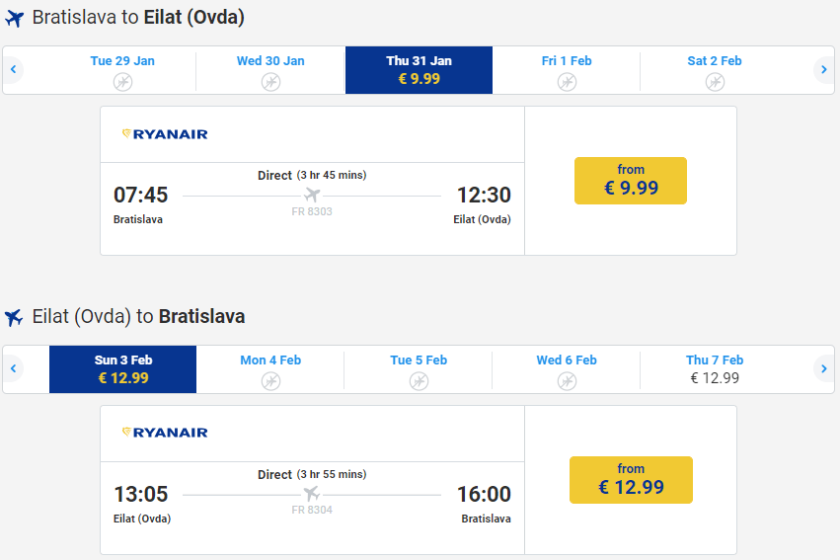Screen dimensions: 840x560
Task: Click the Ryanair logo on return flight card
Action: [165, 433]
